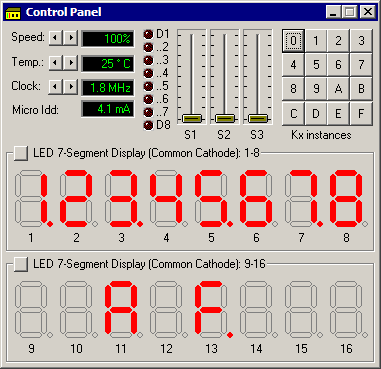This screenshot has height=369, width=381.
Task: Click the S1 slider handle
Action: [x=192, y=118]
